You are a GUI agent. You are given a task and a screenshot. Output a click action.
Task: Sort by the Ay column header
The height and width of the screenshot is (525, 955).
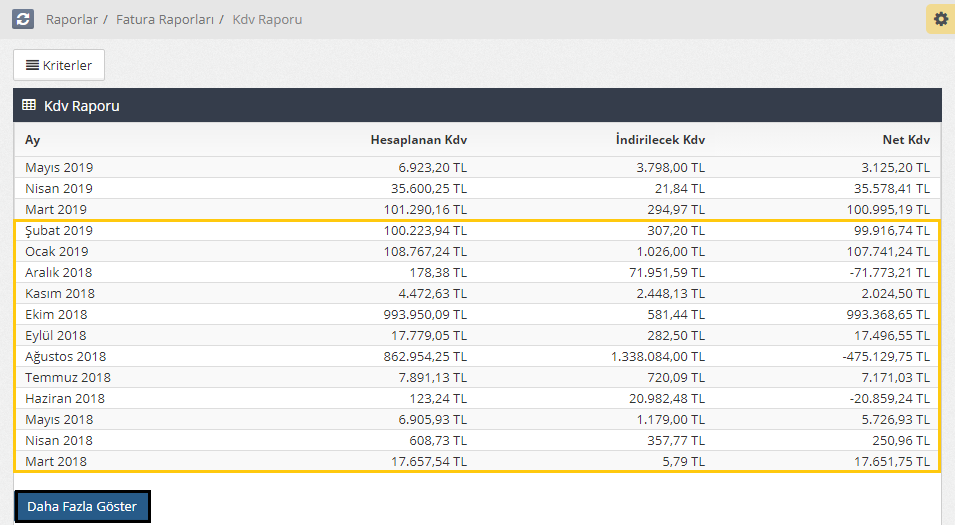tap(33, 140)
